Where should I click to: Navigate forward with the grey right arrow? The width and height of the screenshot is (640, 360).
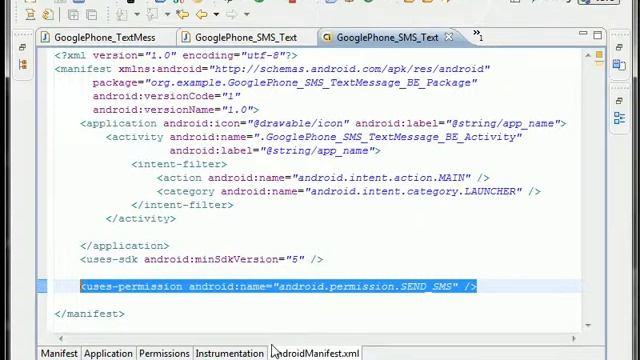click(231, 15)
